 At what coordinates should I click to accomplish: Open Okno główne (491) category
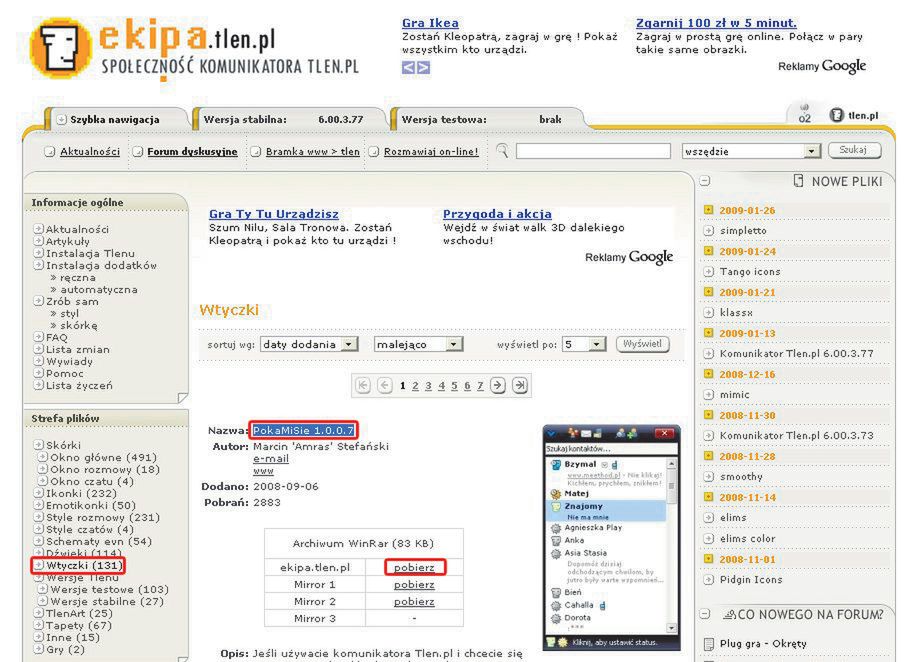pyautogui.click(x=103, y=457)
